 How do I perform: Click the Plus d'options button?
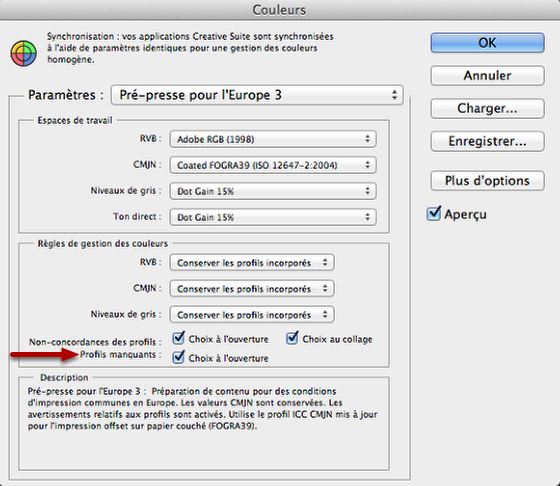pyautogui.click(x=487, y=181)
